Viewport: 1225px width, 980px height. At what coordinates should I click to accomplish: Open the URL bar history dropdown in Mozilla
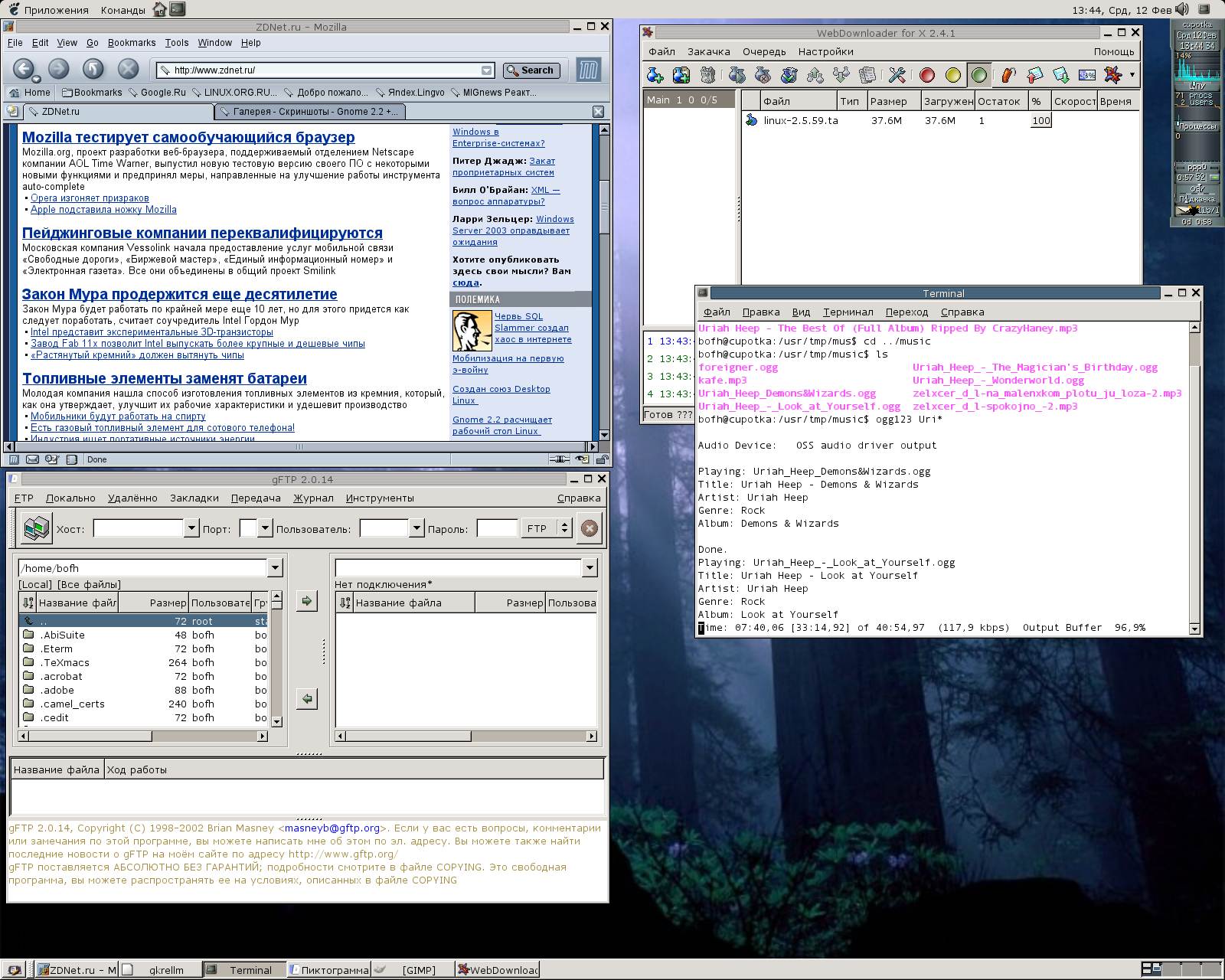click(487, 70)
